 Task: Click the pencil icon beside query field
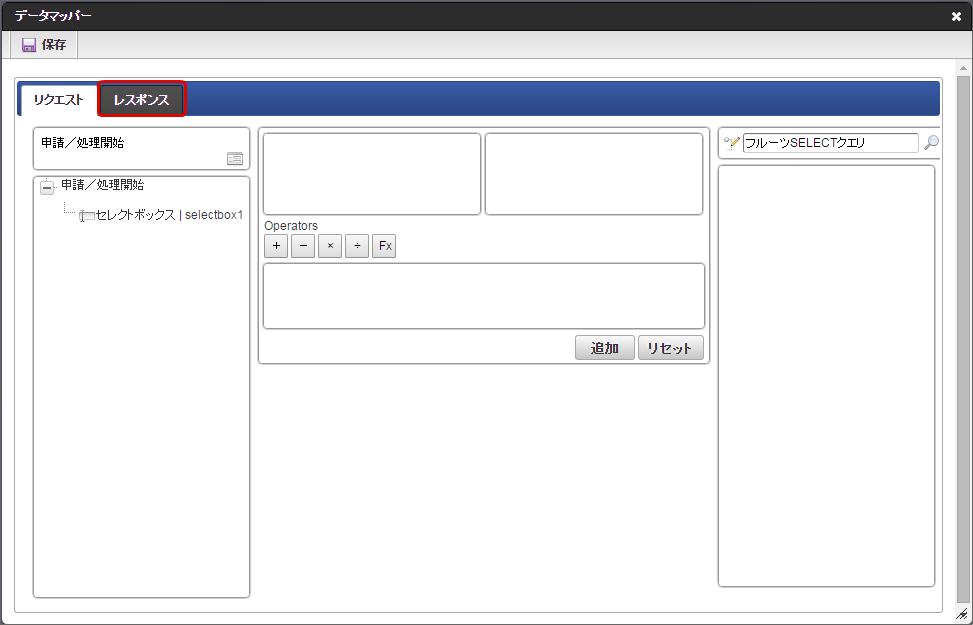click(732, 143)
